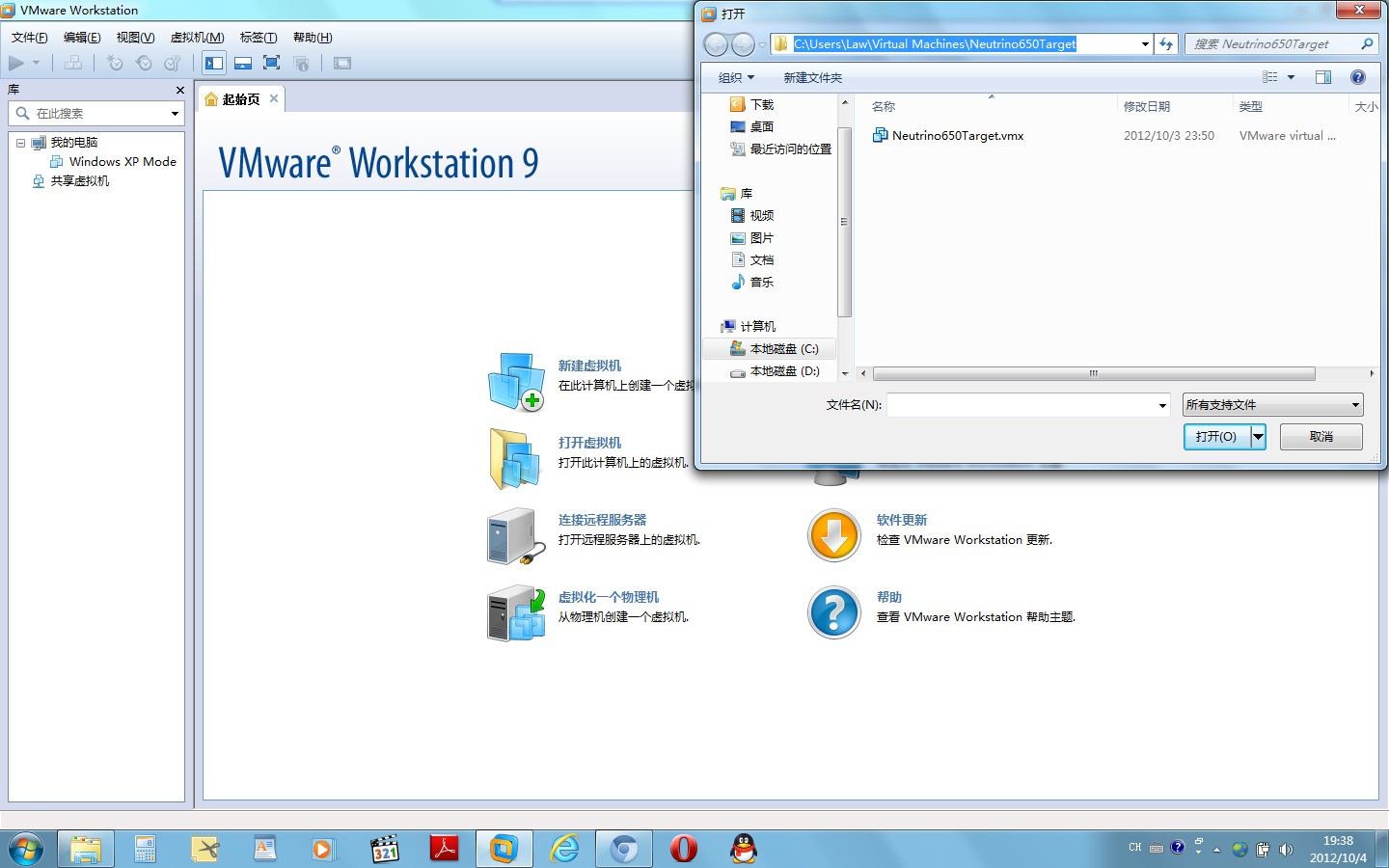Open the 帮助(H) menu
Image resolution: width=1389 pixels, height=868 pixels.
coord(313,38)
